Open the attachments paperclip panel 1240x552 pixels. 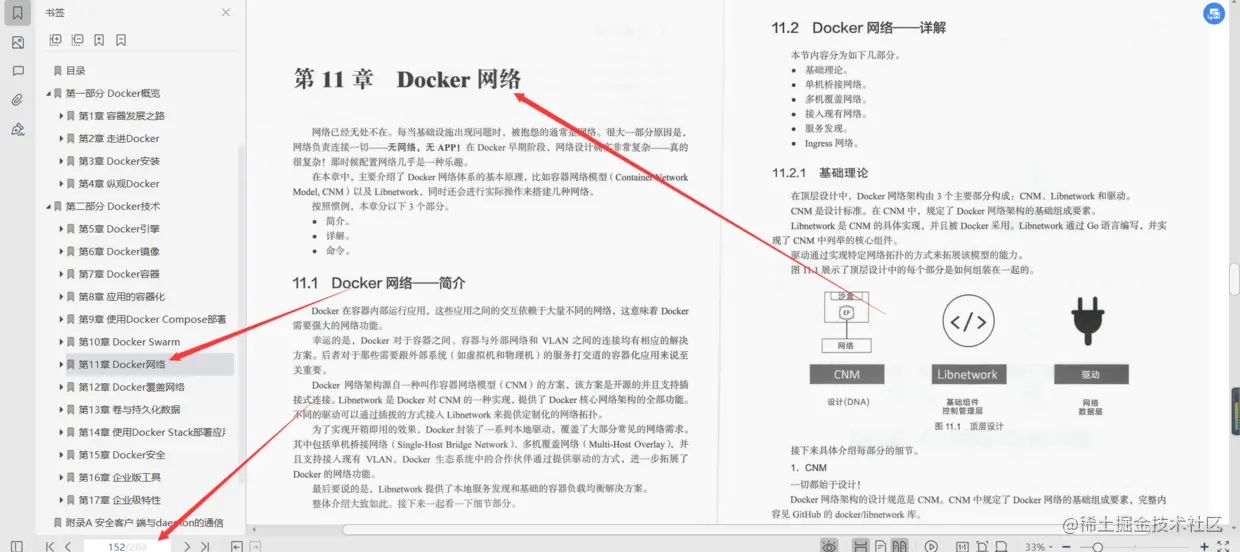[x=17, y=100]
